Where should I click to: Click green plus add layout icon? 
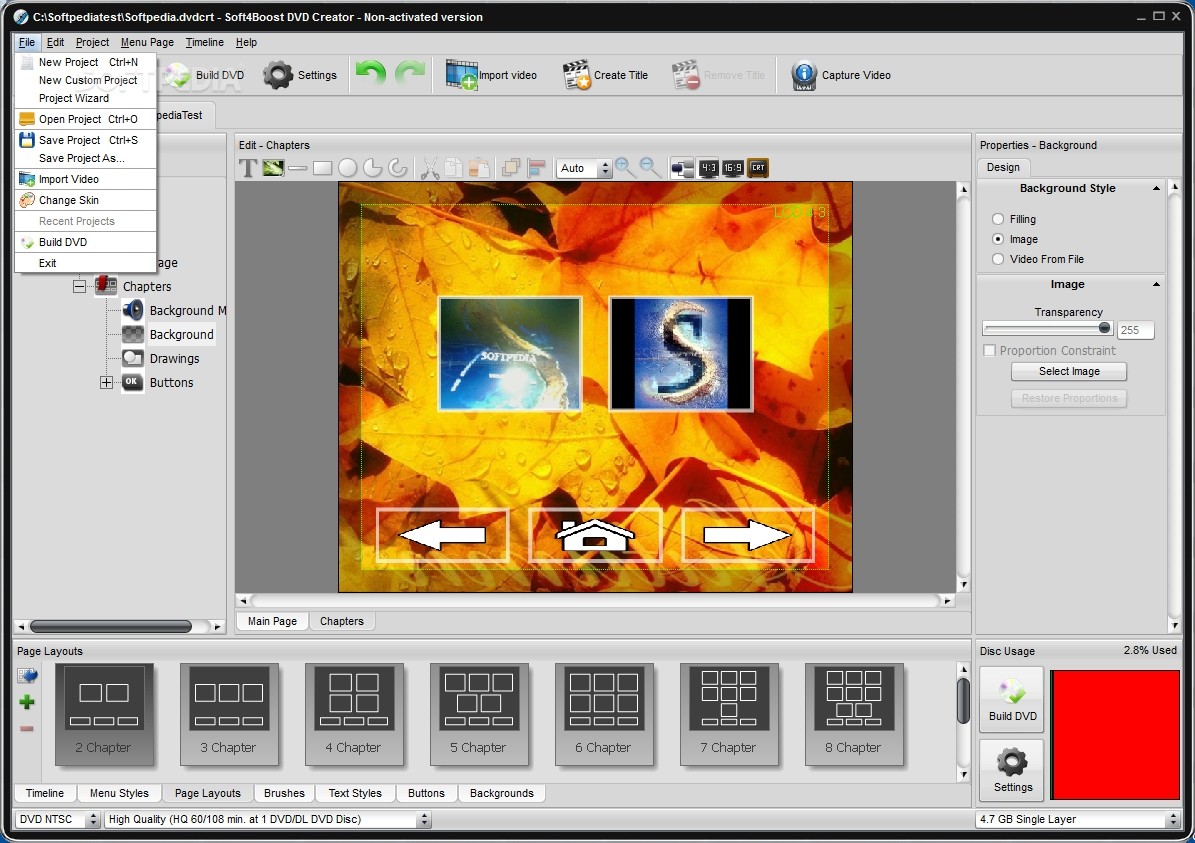coord(27,702)
